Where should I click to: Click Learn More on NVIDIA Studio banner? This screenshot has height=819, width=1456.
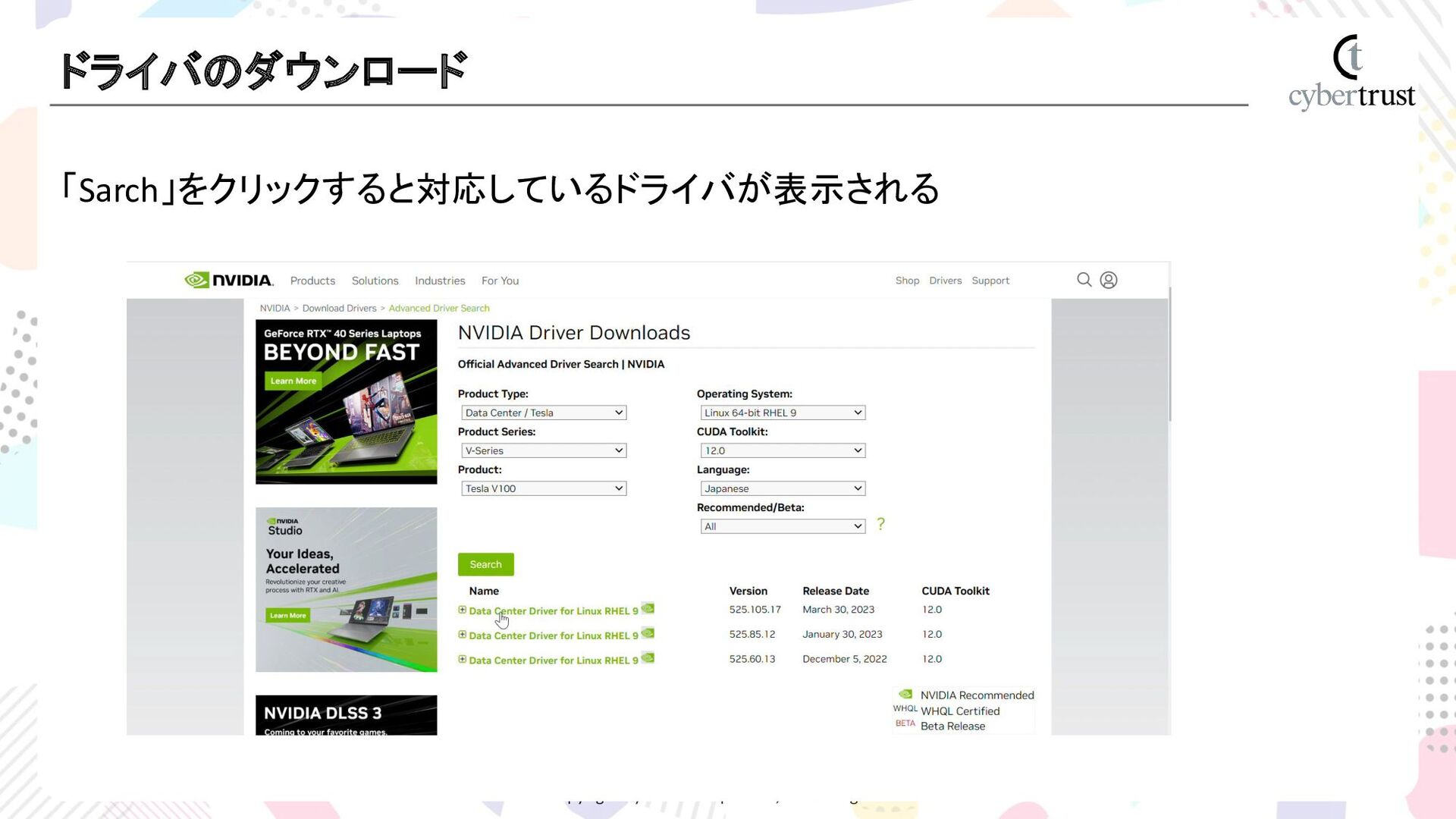pyautogui.click(x=287, y=615)
